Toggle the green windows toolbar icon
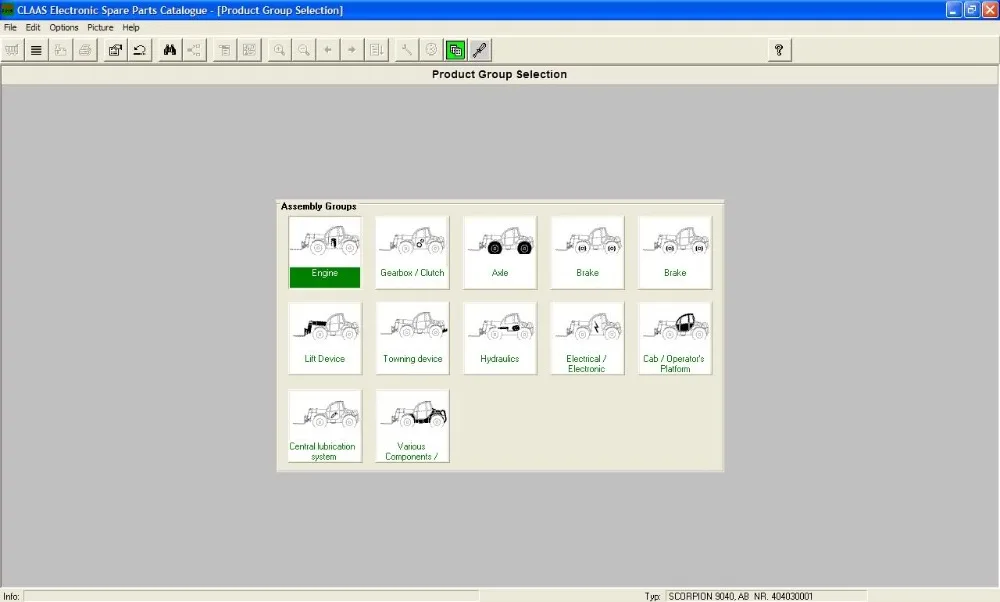The height and width of the screenshot is (602, 1000). (x=456, y=50)
